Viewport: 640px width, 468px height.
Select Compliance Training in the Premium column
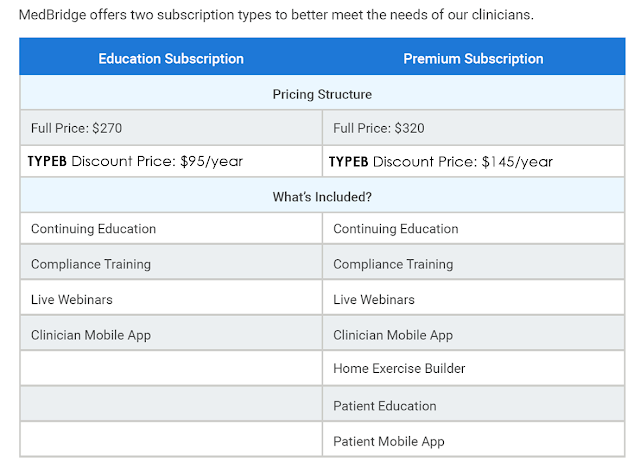(x=393, y=264)
